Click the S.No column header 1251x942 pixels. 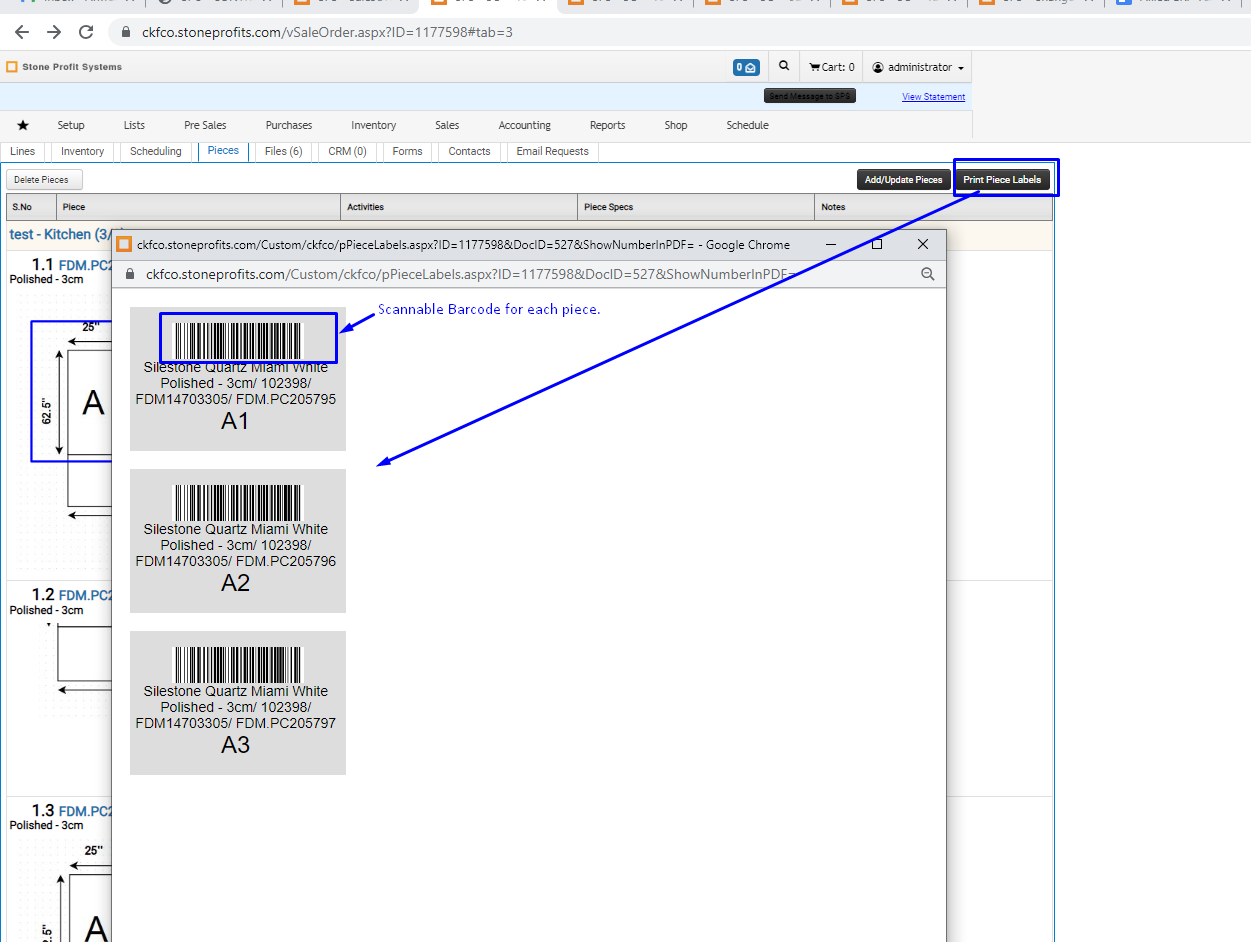pos(31,207)
